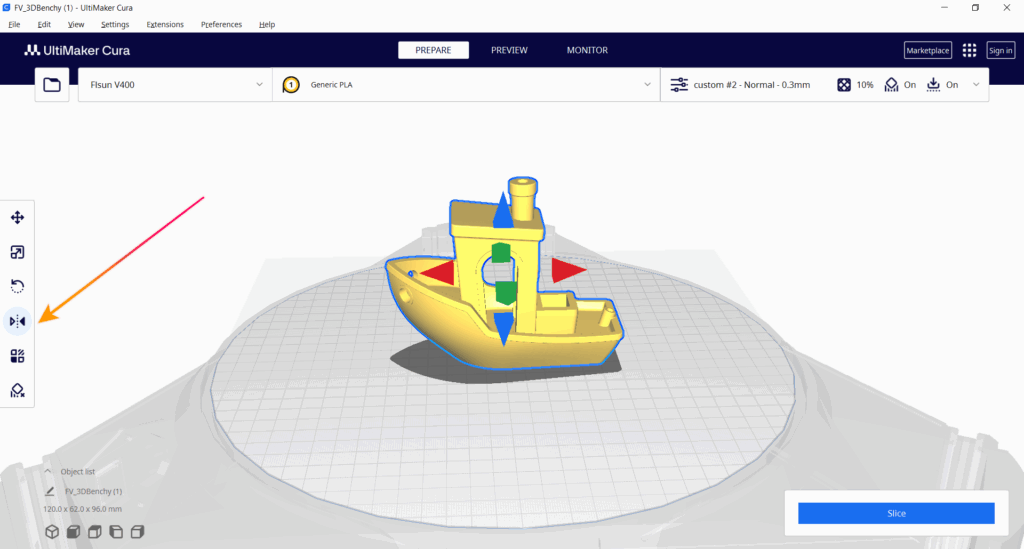Open the Preferences menu
The height and width of the screenshot is (549, 1024).
[x=221, y=25]
